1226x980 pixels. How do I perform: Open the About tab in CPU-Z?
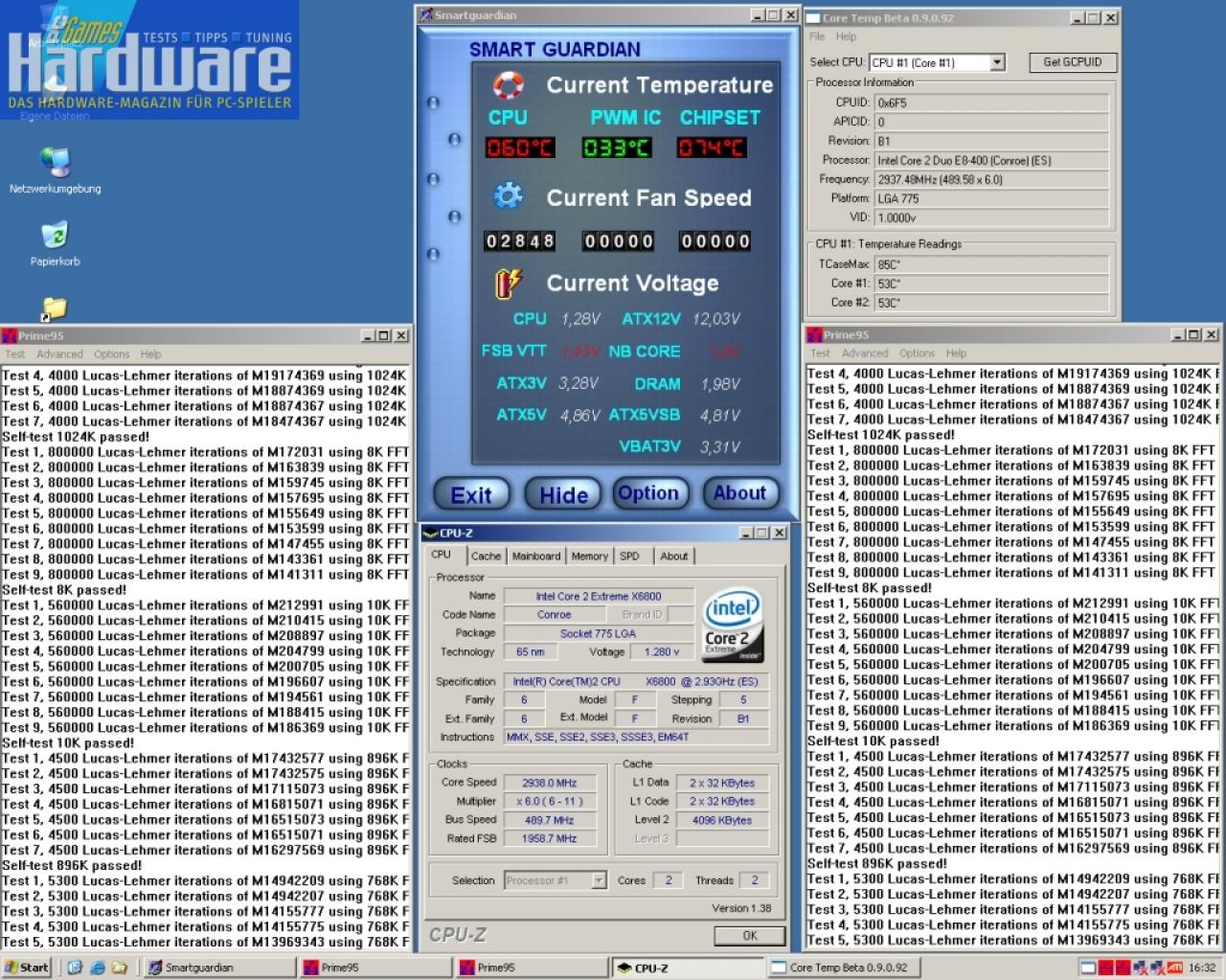tap(674, 556)
